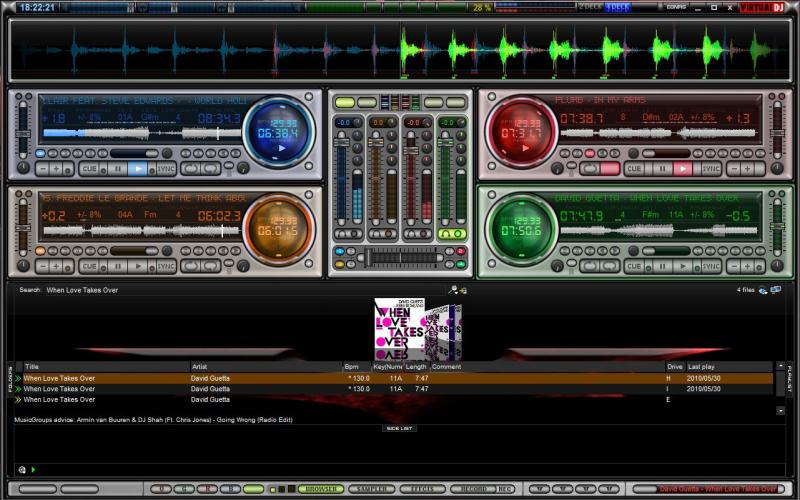Click the green deck pitch slider
800x500 pixels.
(x=778, y=227)
